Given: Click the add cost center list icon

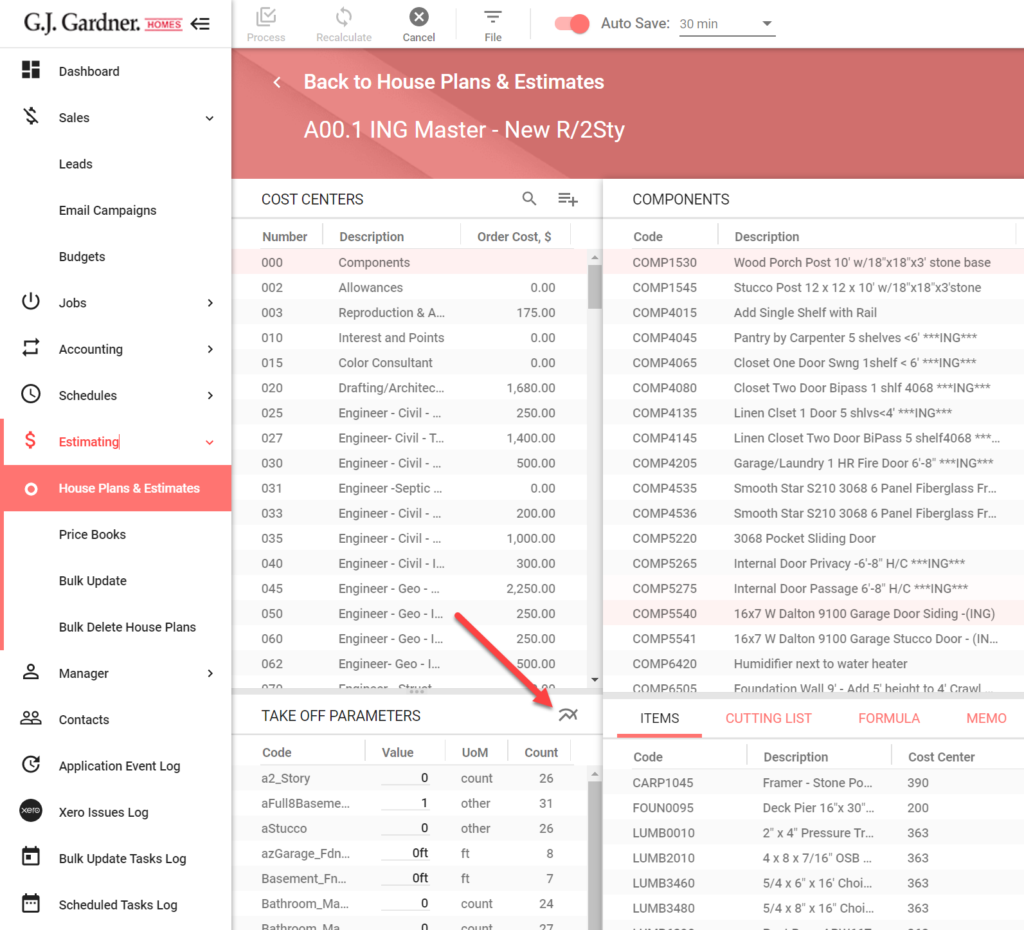Looking at the screenshot, I should coord(568,199).
